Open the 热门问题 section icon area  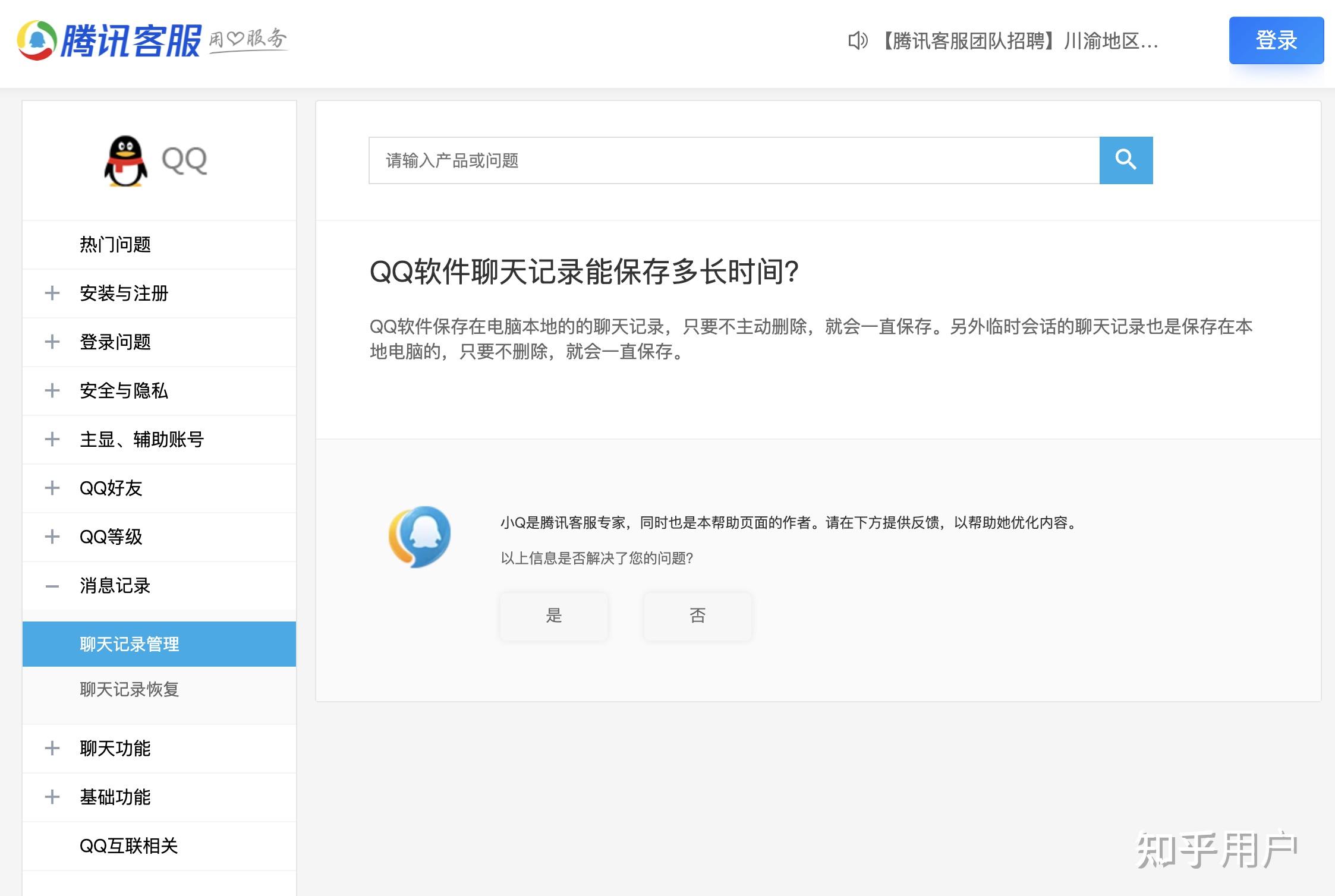115,244
